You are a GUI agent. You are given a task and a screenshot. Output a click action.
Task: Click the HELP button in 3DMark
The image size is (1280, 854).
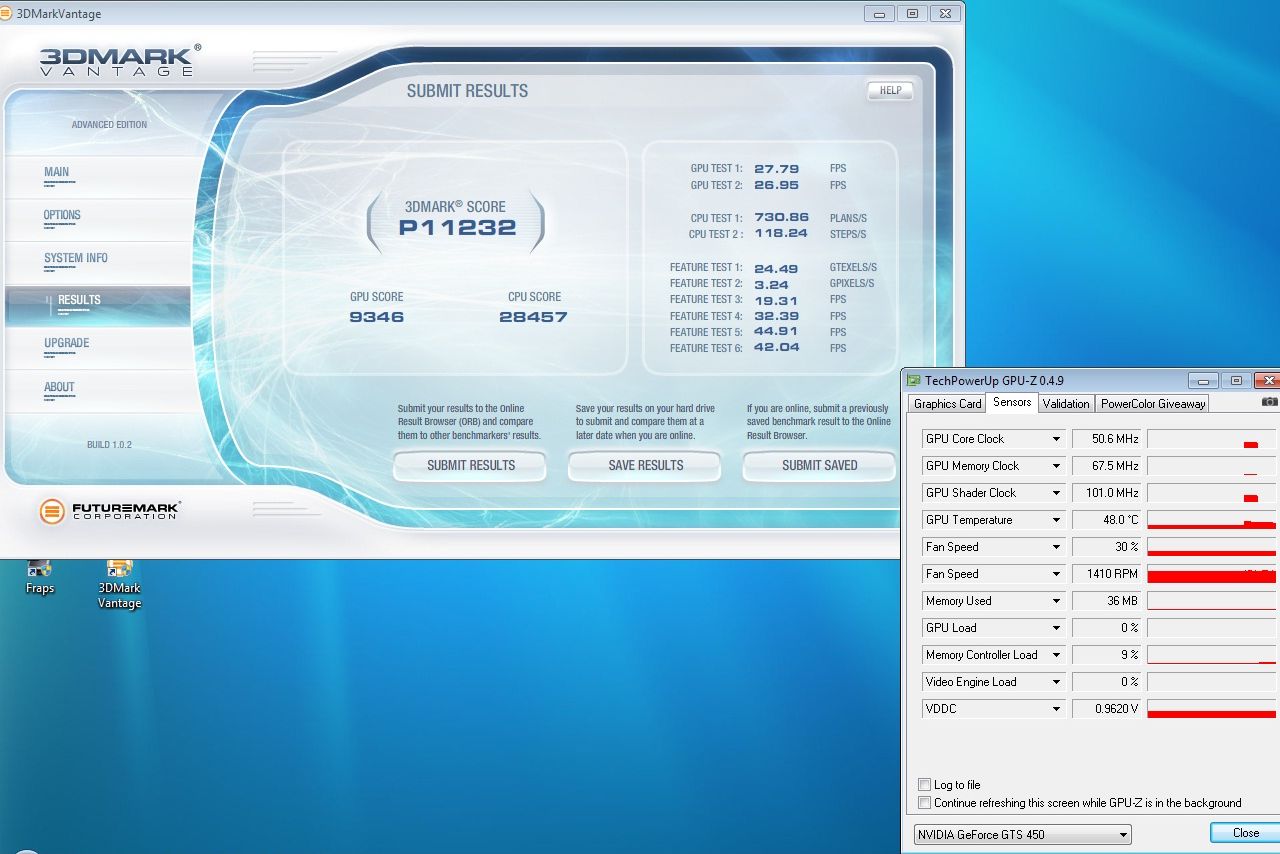890,90
